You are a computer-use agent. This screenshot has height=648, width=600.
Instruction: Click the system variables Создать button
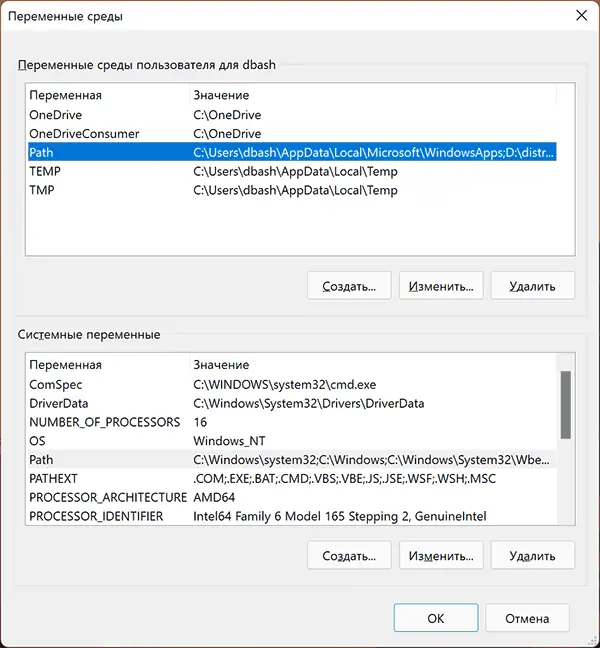349,554
